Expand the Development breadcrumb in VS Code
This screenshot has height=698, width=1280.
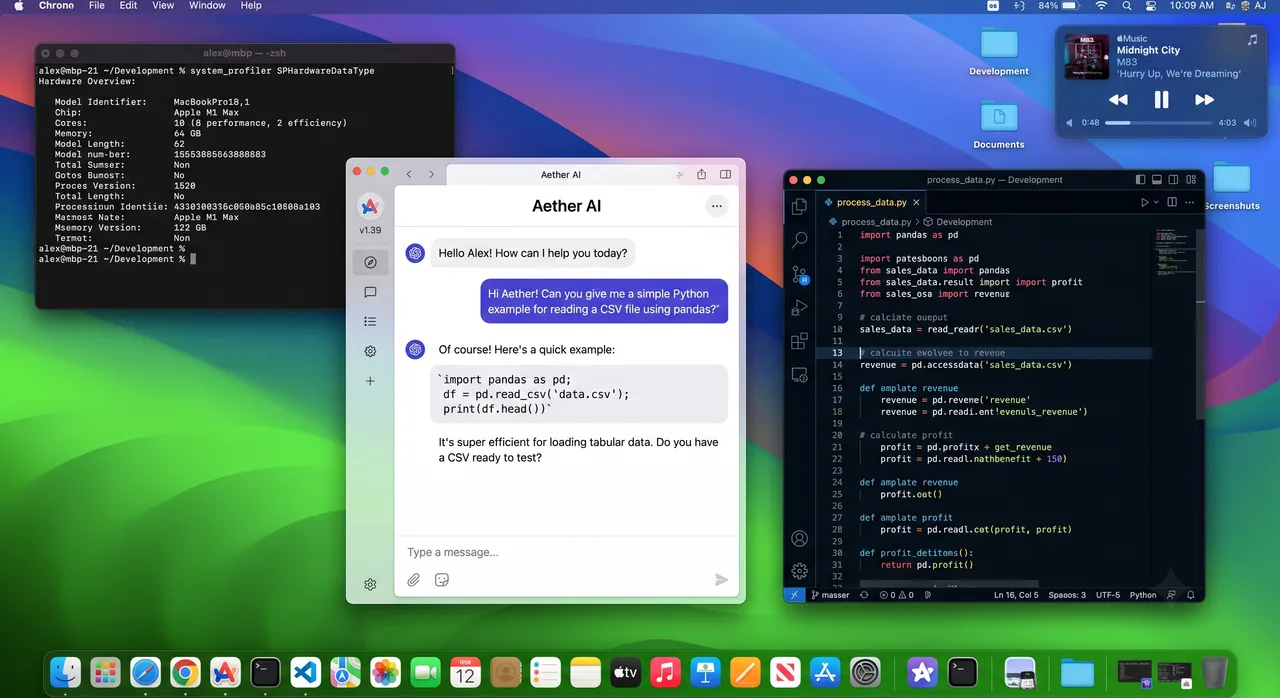[958, 222]
